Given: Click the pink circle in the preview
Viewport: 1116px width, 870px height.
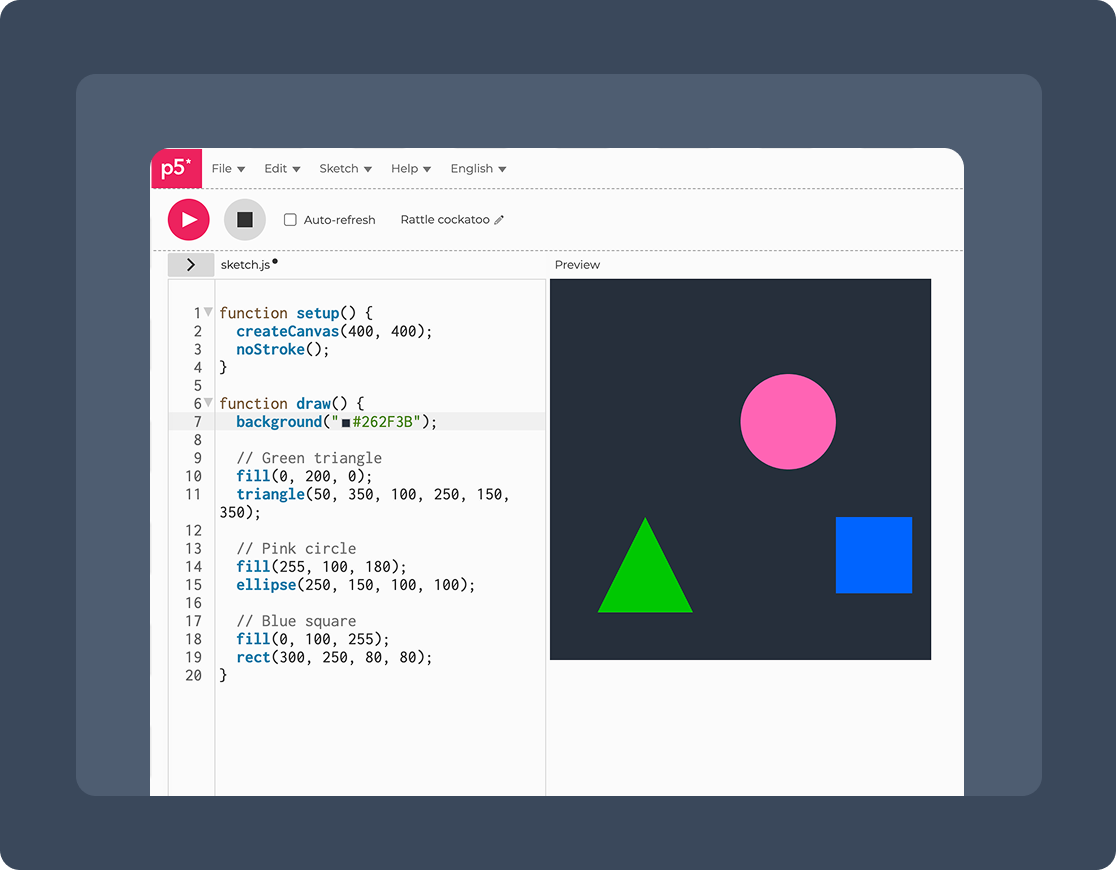Looking at the screenshot, I should (x=788, y=422).
